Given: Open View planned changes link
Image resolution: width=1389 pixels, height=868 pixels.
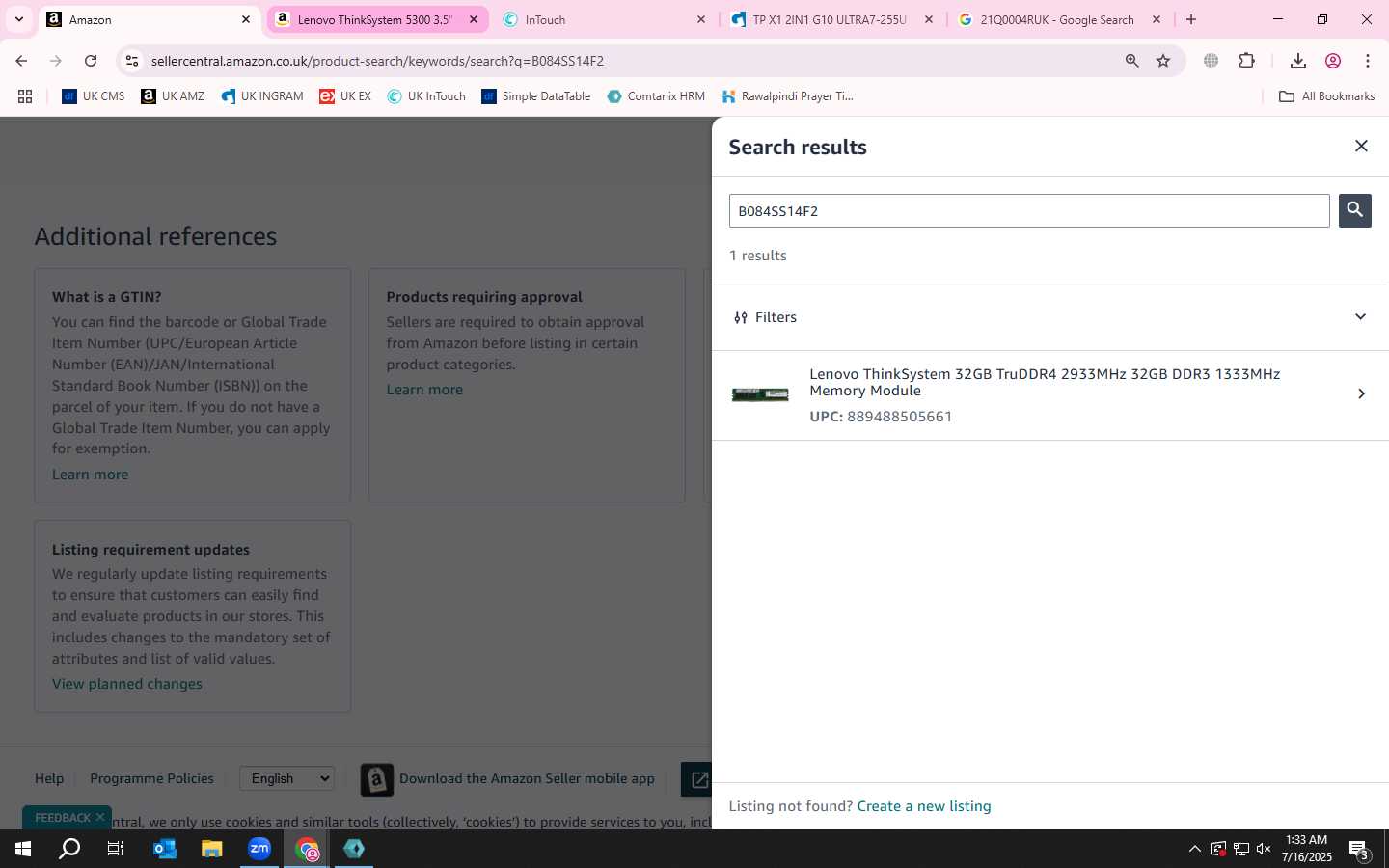Looking at the screenshot, I should coord(127,684).
